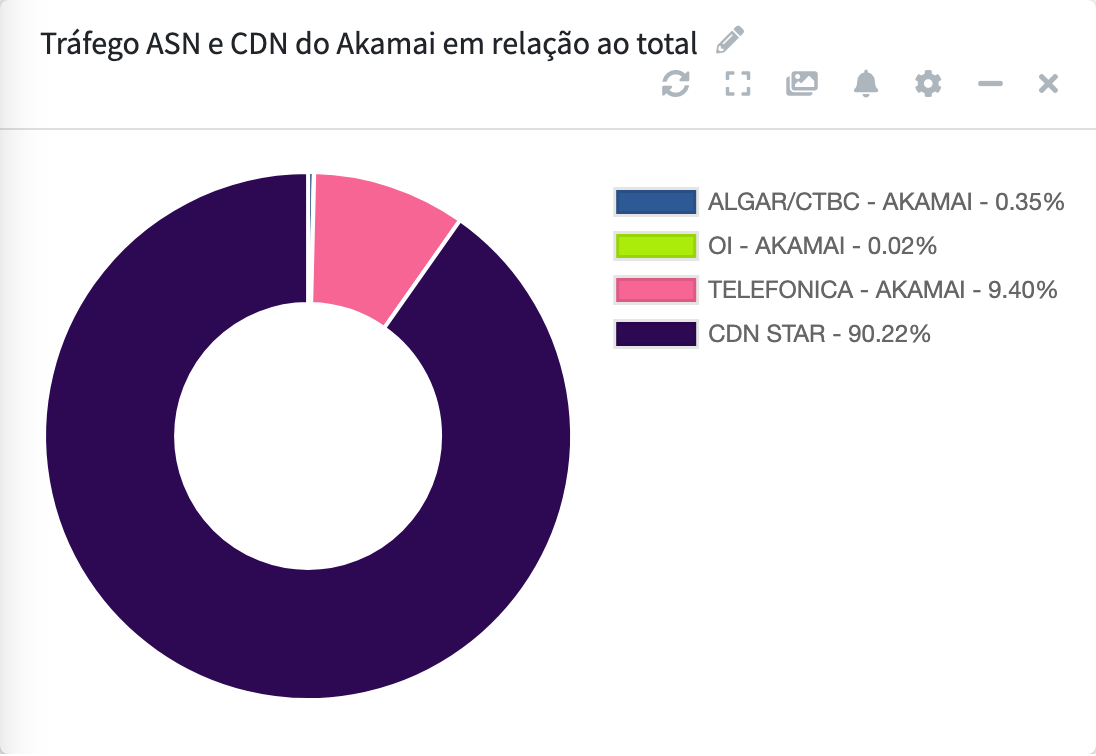Viewport: 1096px width, 756px height.
Task: Click the blue ALGAR/CTBC color swatch
Action: (x=656, y=202)
